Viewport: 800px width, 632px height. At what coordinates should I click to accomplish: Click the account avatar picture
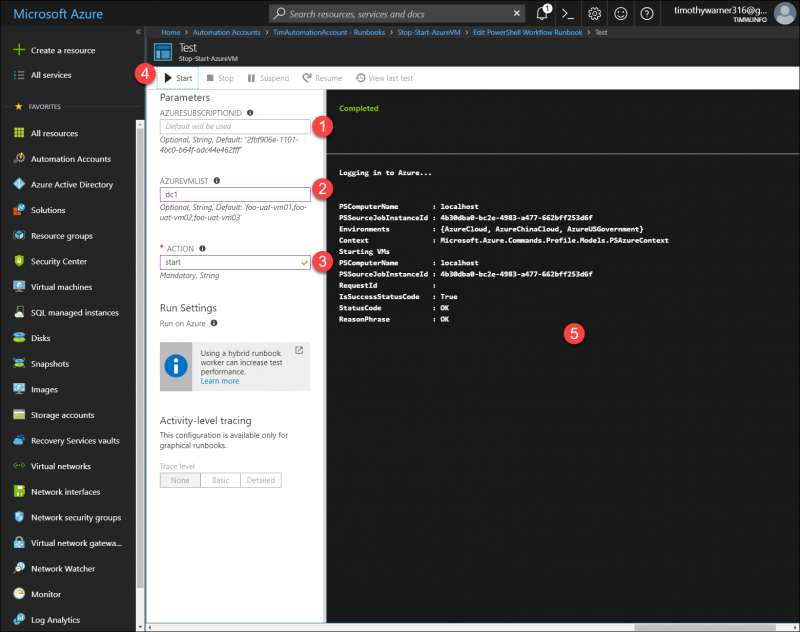point(785,14)
